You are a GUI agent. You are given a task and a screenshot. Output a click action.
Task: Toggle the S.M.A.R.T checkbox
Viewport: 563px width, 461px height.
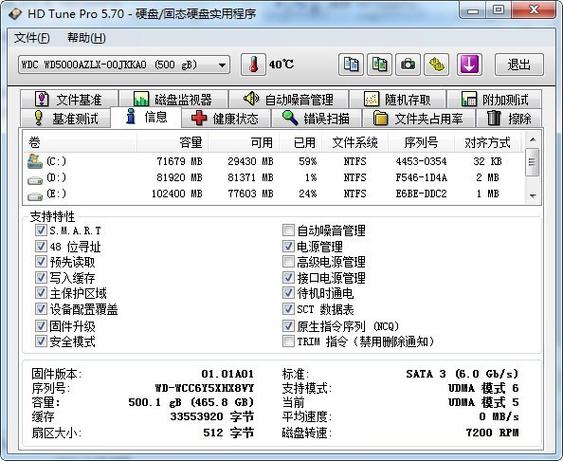coord(41,230)
